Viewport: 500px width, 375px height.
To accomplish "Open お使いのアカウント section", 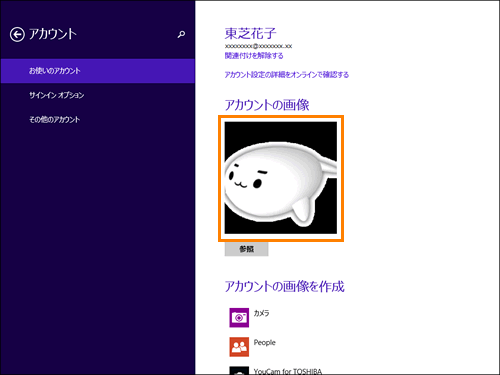I will (x=98, y=71).
